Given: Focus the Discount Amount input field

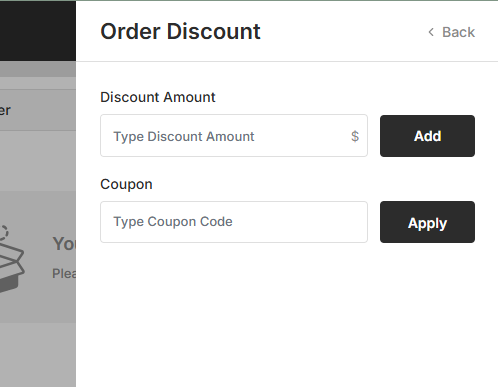Looking at the screenshot, I should tap(234, 136).
